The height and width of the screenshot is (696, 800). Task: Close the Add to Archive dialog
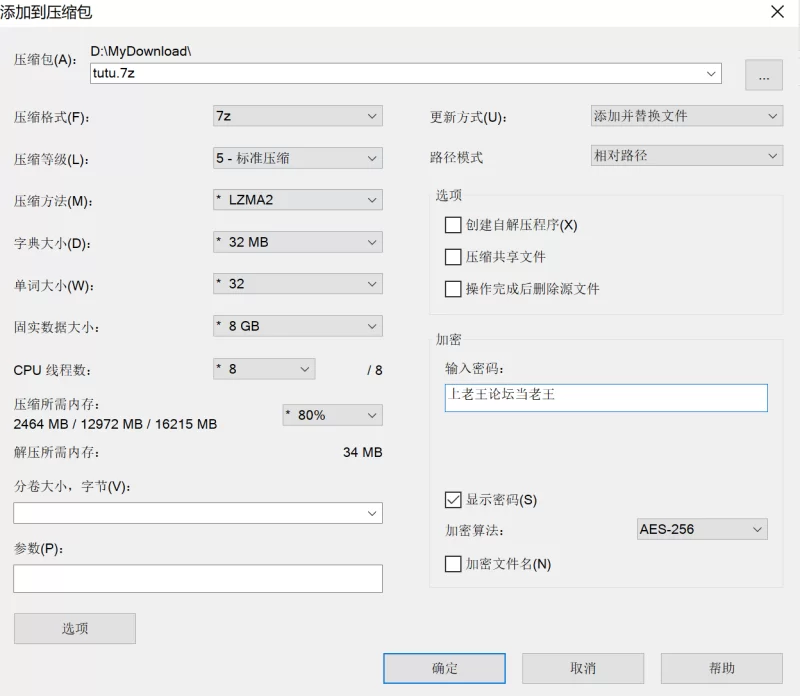click(776, 12)
